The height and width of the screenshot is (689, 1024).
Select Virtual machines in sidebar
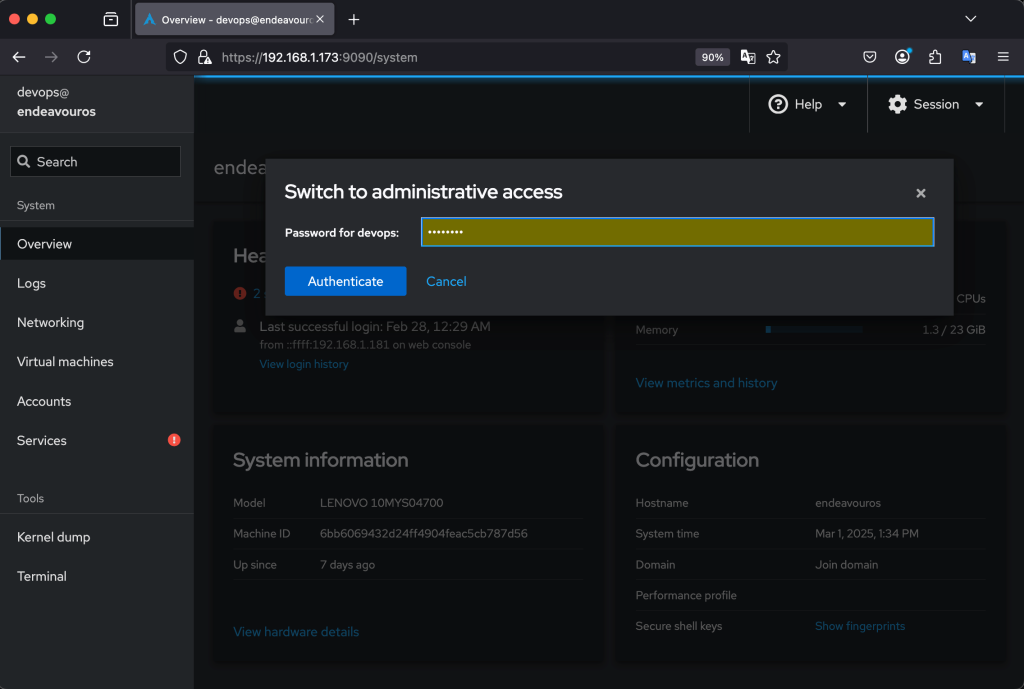pos(65,361)
